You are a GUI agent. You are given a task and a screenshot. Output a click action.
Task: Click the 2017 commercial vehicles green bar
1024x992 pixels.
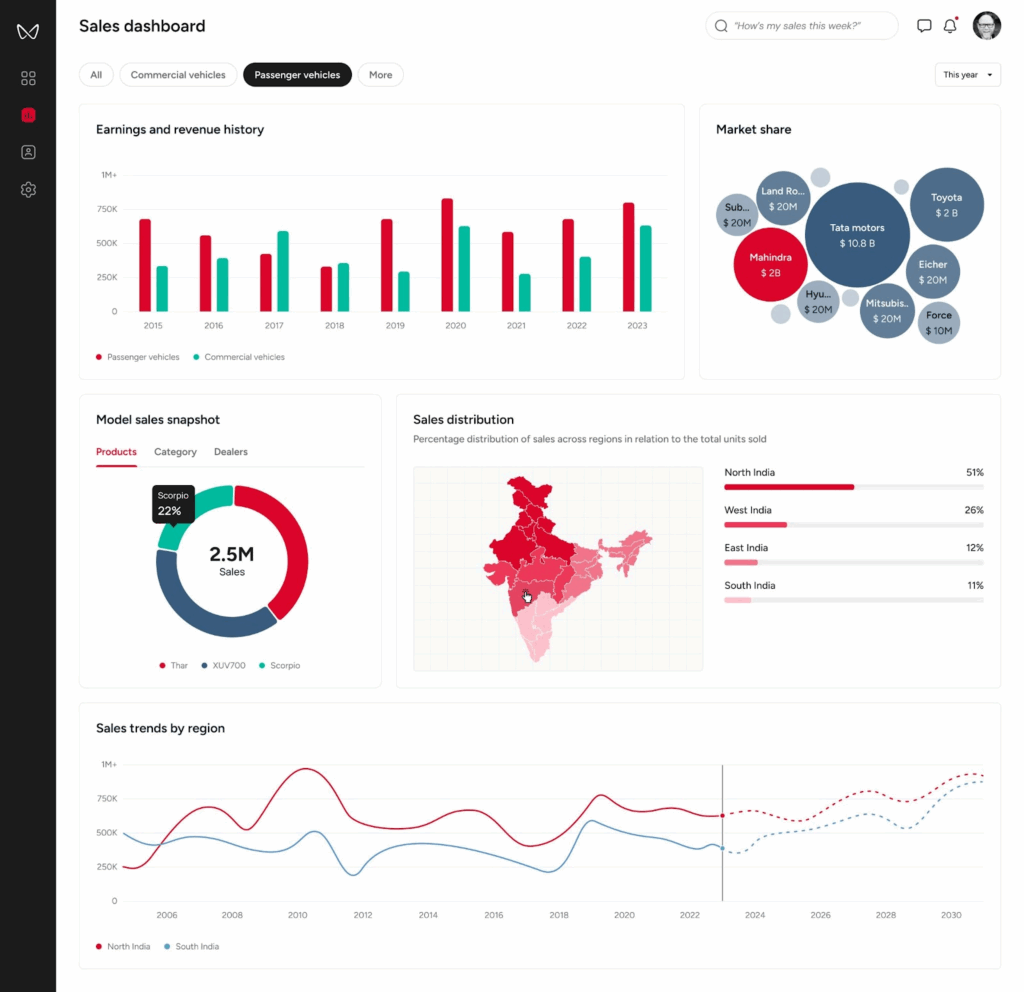(283, 271)
